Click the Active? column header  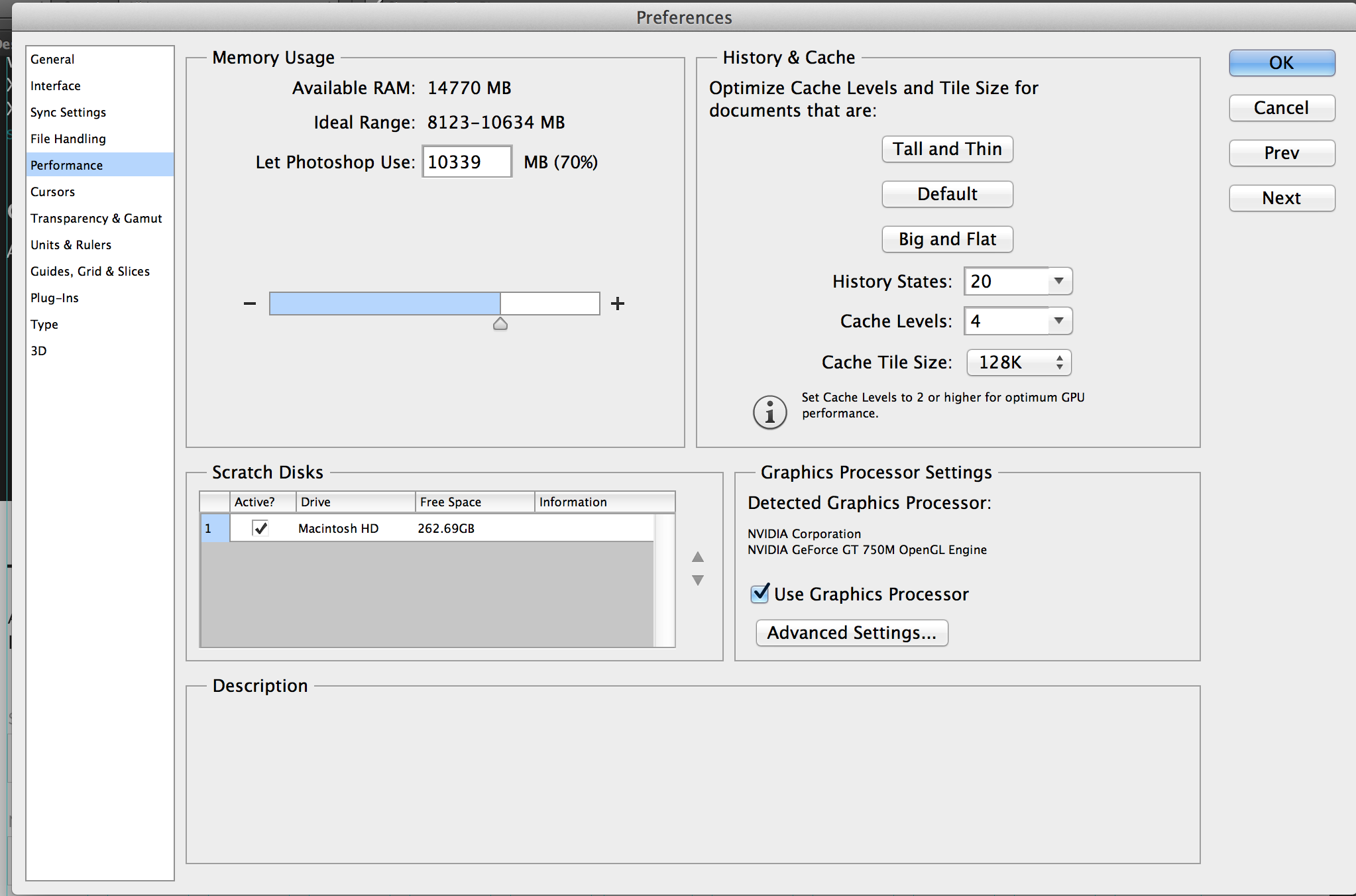point(262,502)
